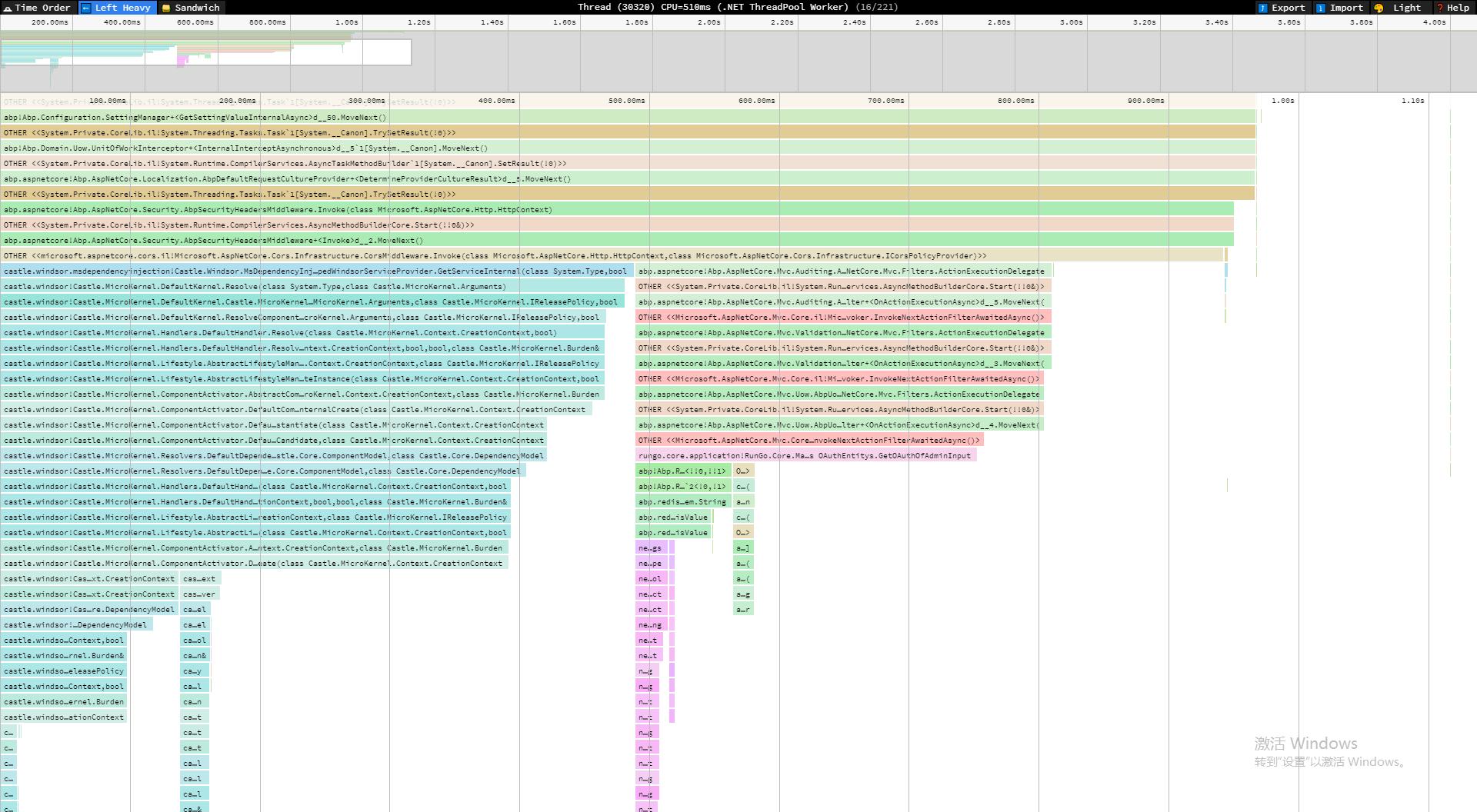Select the AbstractLifestyleMan…teInstance frame
The image size is (1477, 812).
click(x=302, y=378)
